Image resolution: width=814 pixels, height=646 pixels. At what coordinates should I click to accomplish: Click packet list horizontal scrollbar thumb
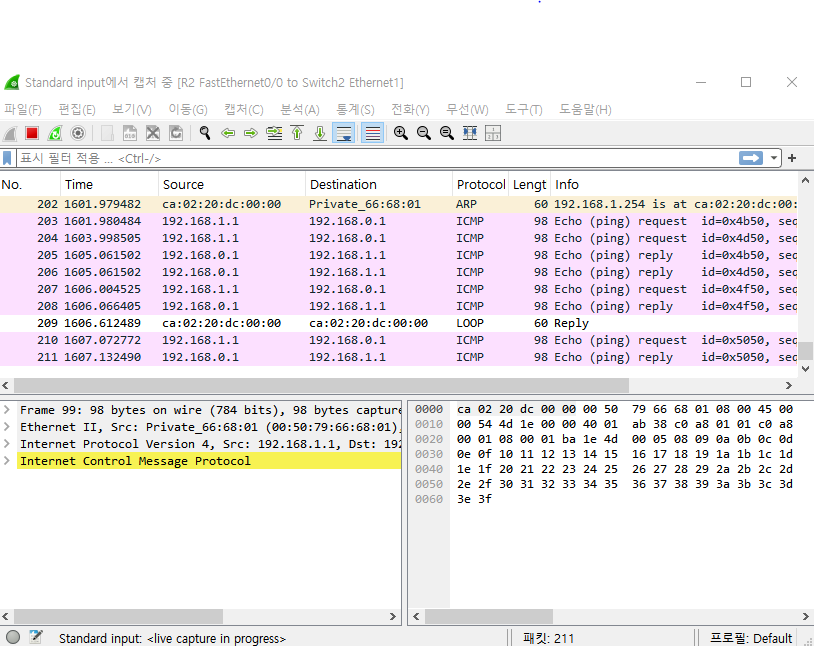click(x=321, y=385)
